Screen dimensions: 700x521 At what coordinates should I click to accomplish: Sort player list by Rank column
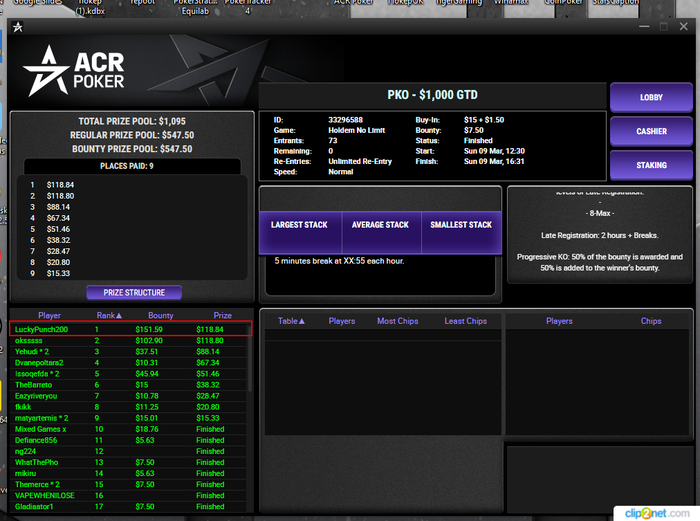coord(109,315)
